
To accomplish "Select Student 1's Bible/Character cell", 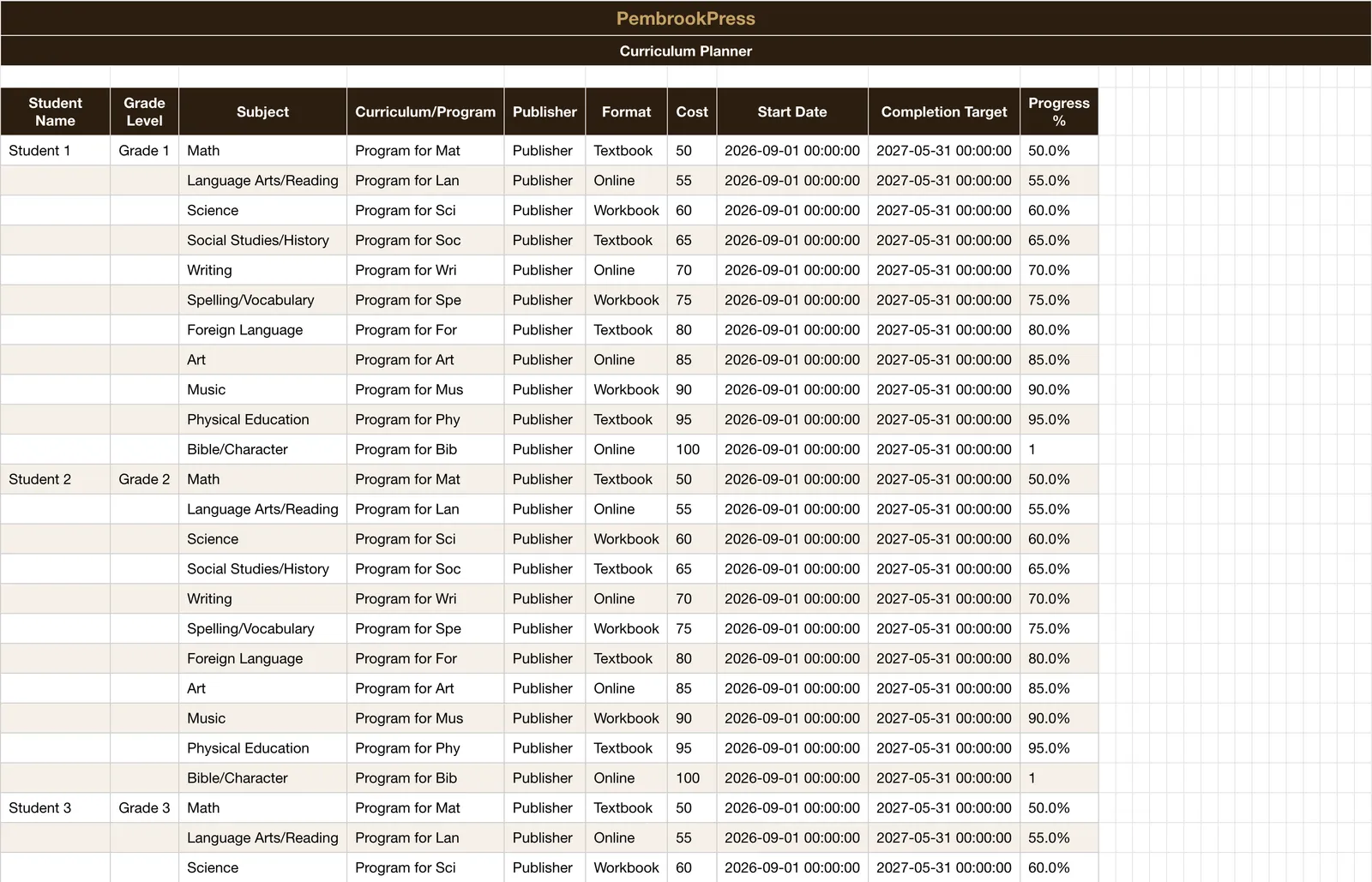I will pyautogui.click(x=262, y=449).
